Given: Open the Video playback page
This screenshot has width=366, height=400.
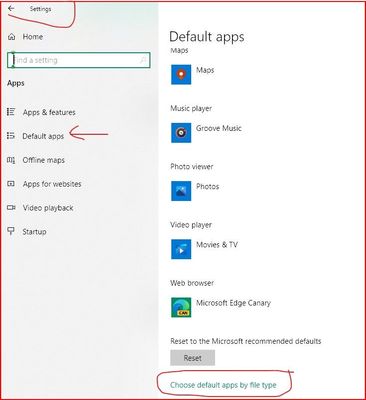Looking at the screenshot, I should coord(48,208).
